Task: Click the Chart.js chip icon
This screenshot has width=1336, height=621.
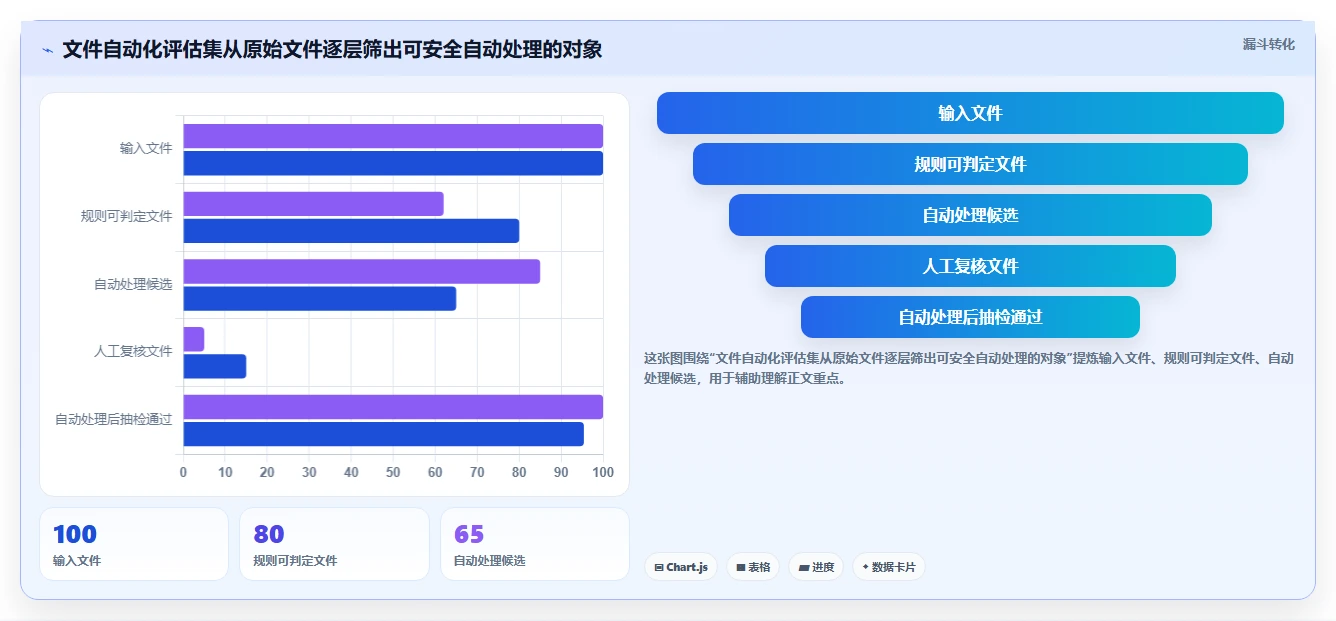Action: (x=659, y=567)
